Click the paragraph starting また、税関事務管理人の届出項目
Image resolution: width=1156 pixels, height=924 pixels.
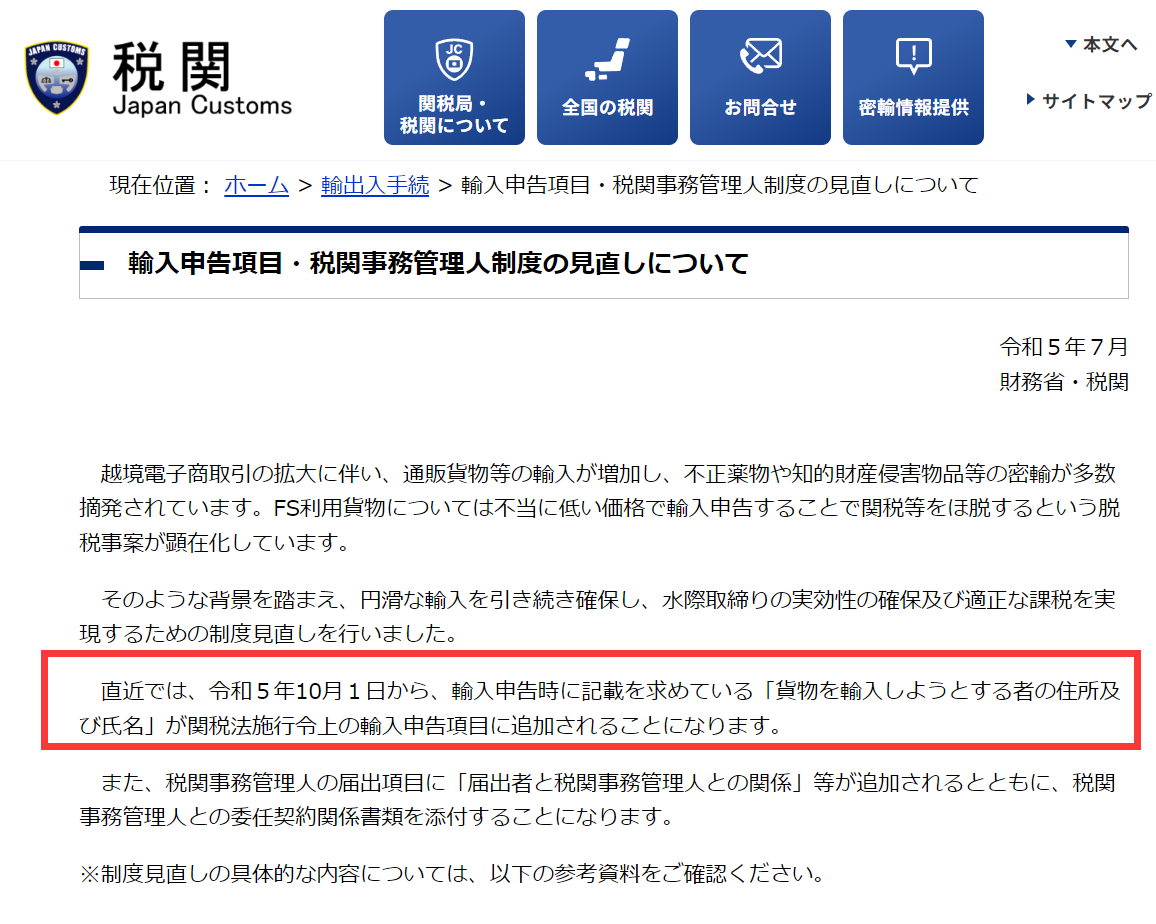[x=597, y=799]
